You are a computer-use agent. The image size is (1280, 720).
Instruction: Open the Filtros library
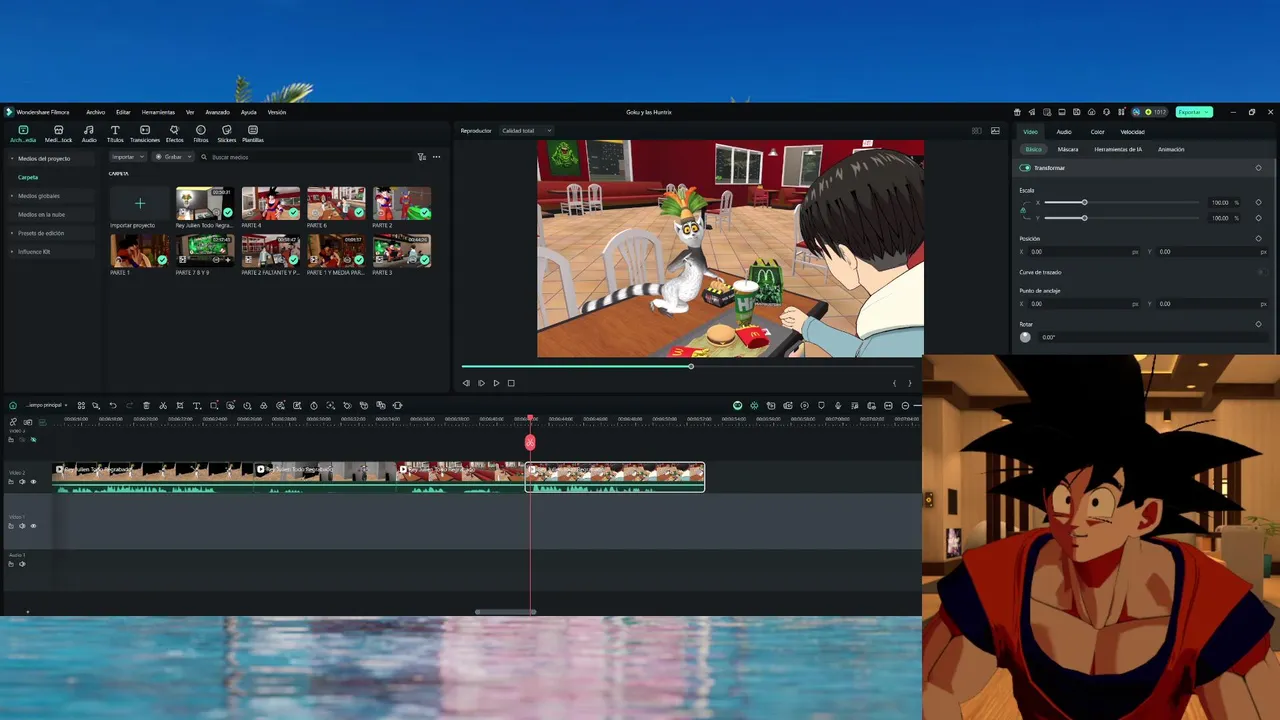pos(201,134)
